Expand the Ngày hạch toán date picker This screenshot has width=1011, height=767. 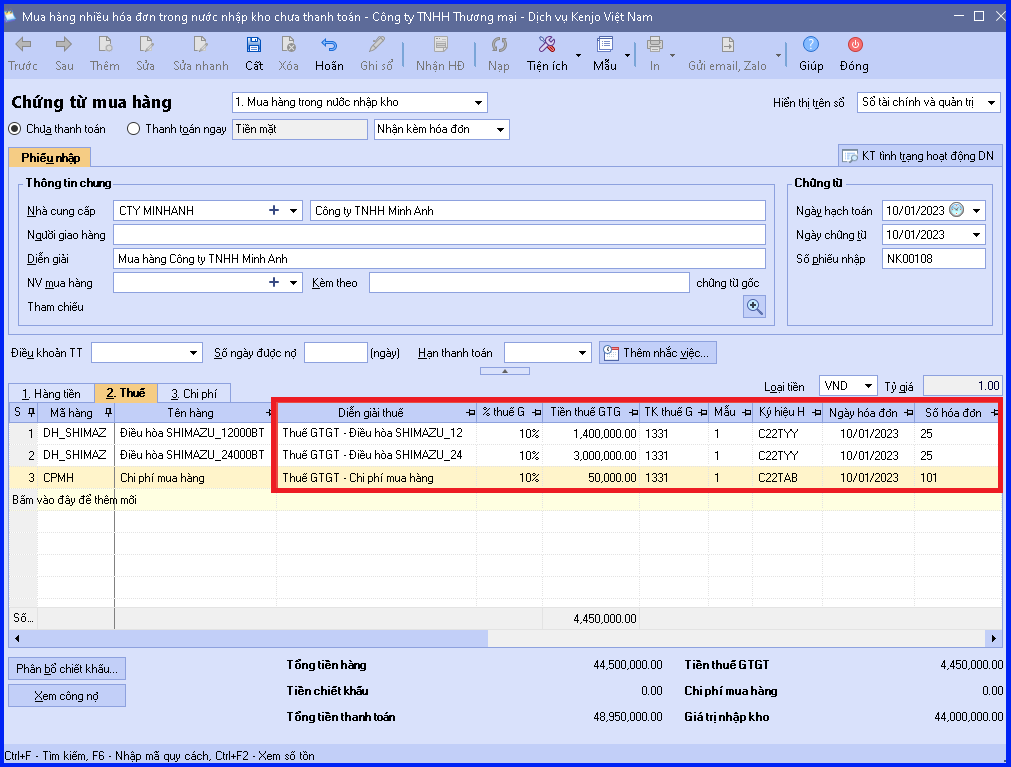point(977,211)
